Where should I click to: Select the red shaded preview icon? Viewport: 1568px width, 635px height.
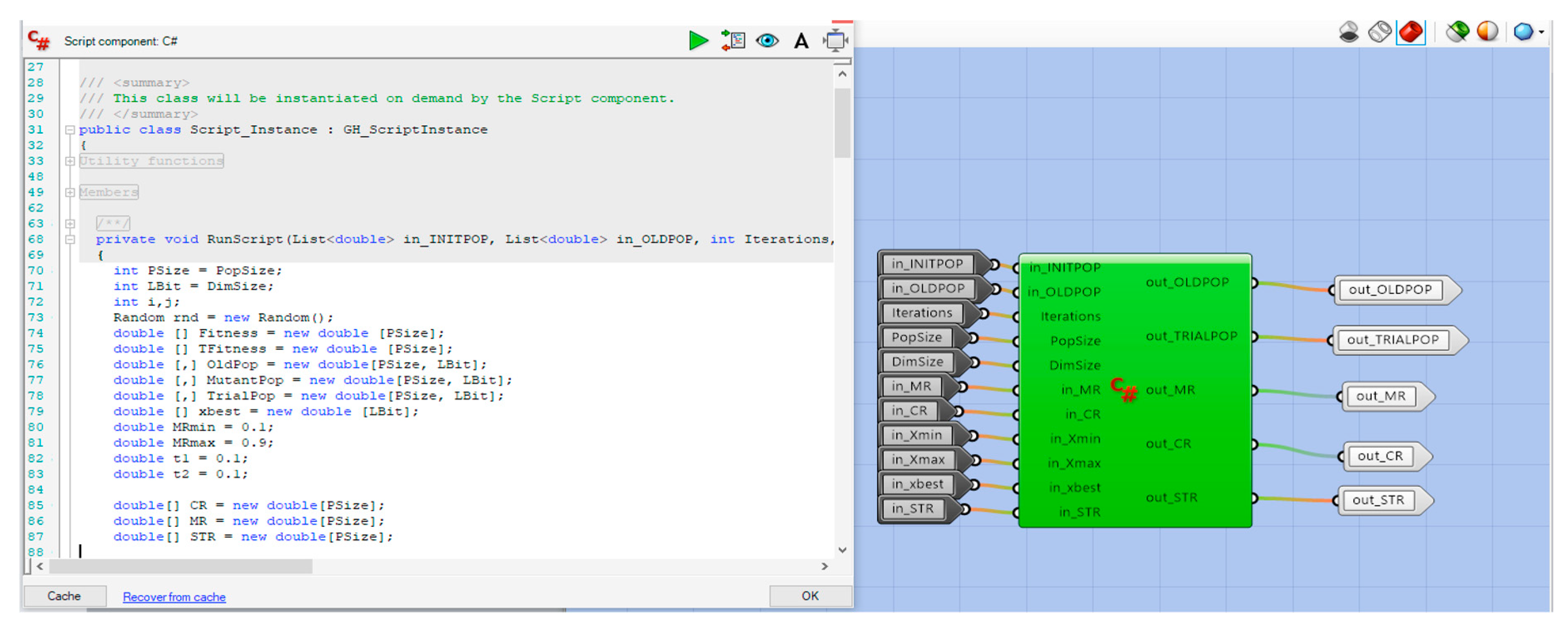[1410, 32]
